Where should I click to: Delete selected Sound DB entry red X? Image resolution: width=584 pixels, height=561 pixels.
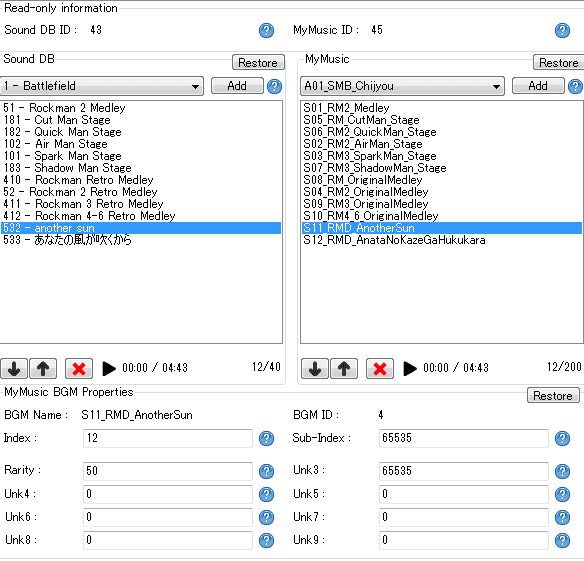[x=79, y=368]
